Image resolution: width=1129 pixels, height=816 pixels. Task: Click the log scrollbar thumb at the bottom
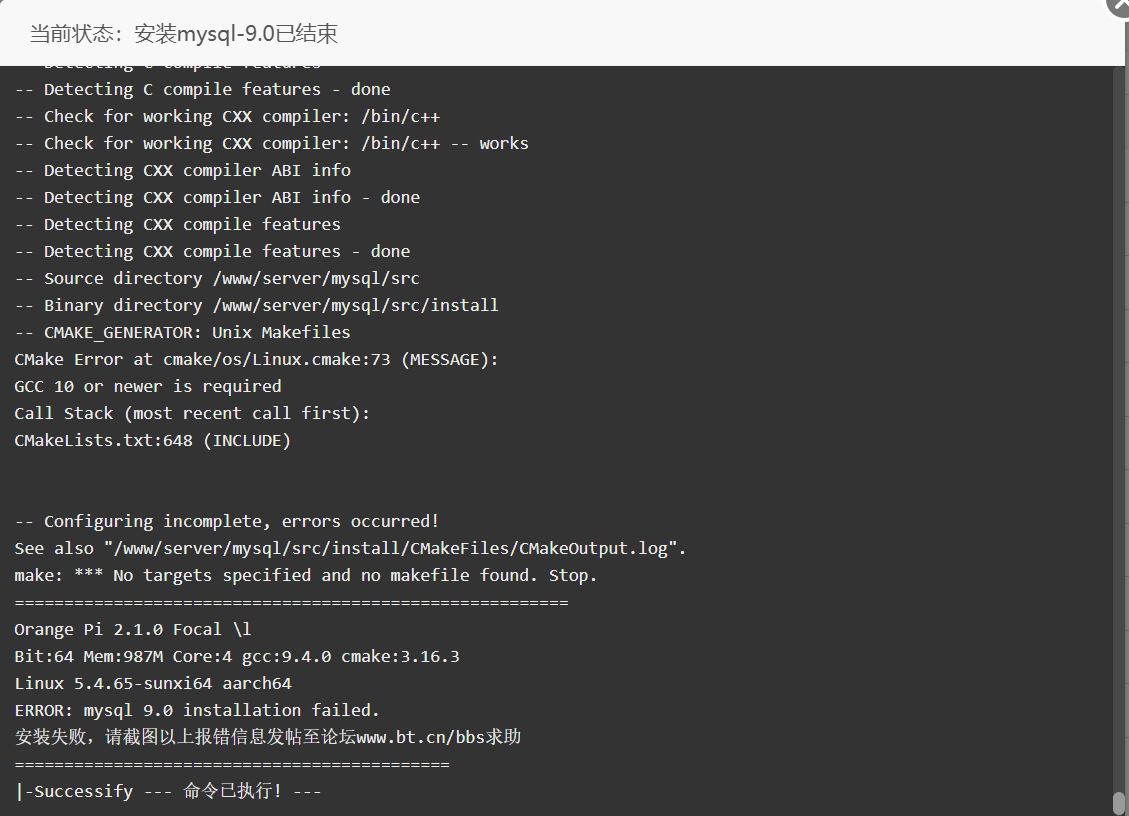(x=1118, y=802)
